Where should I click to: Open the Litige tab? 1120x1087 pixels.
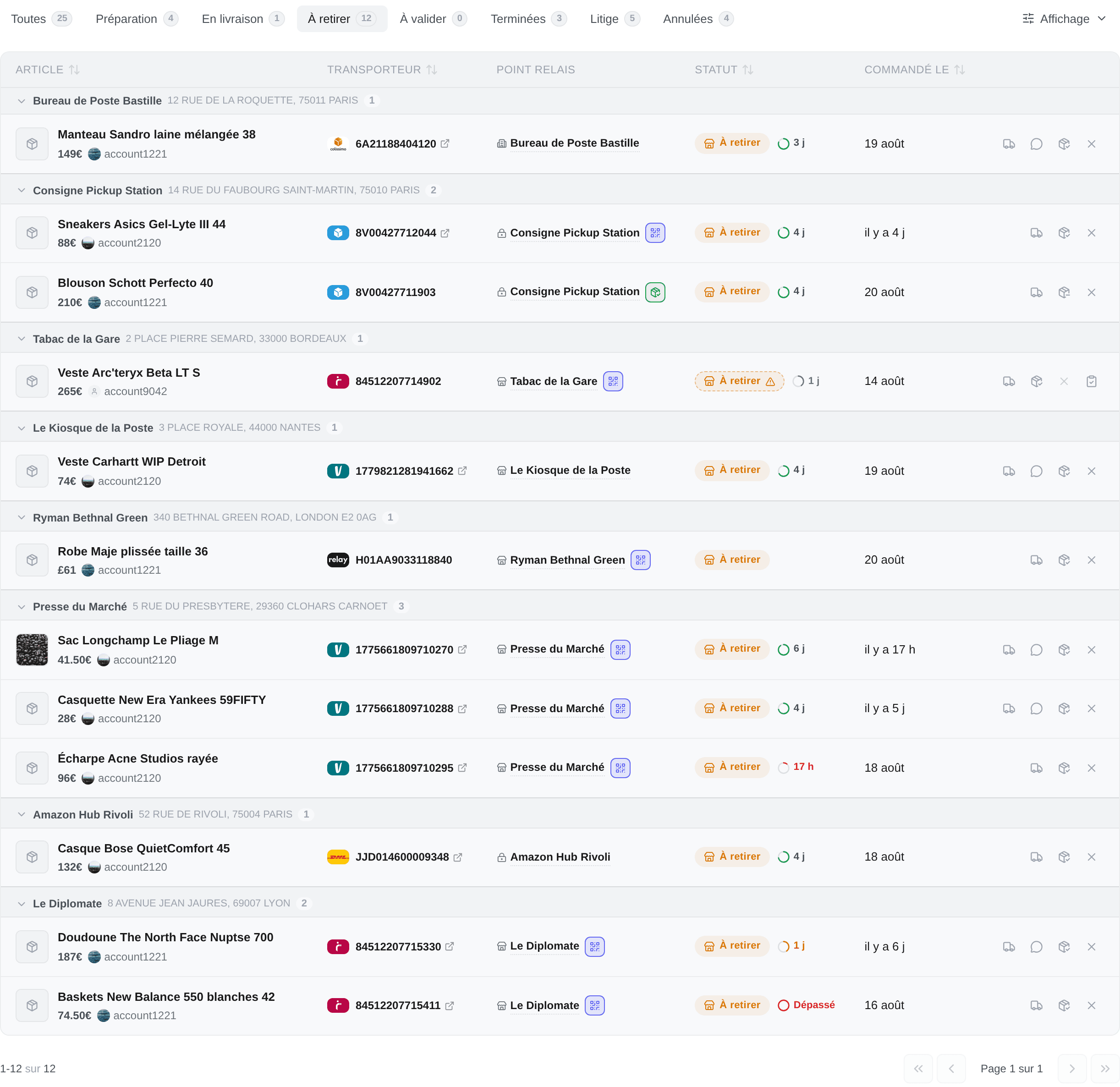(x=615, y=19)
